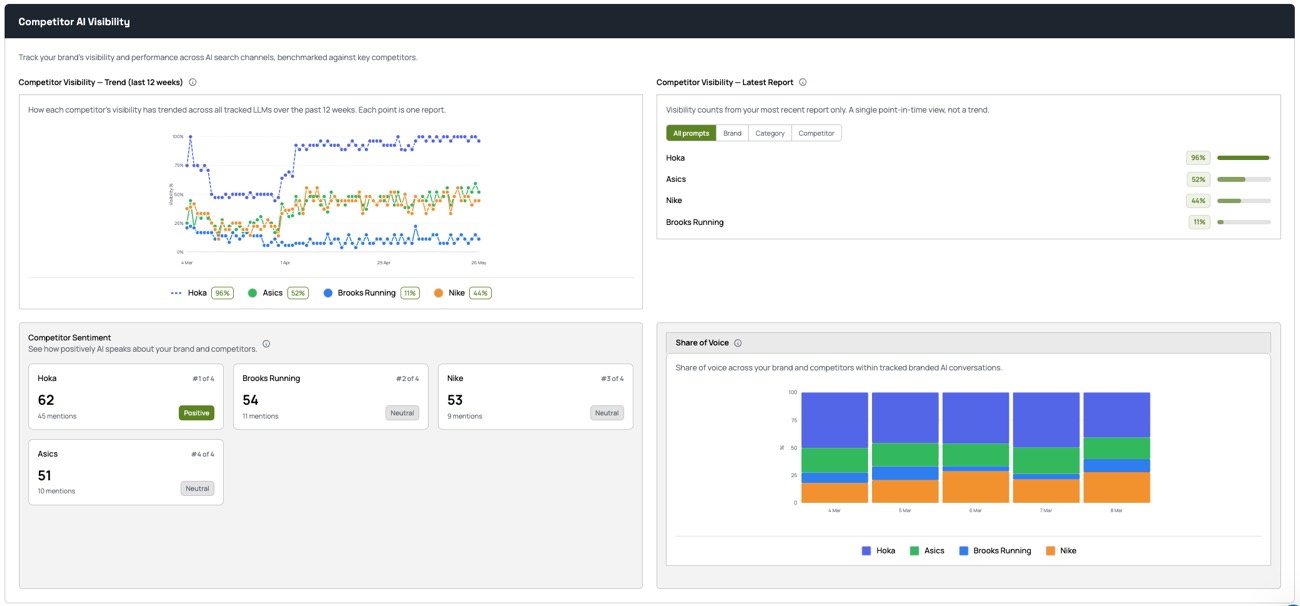Switch to the Competitor filter tab

[x=816, y=133]
